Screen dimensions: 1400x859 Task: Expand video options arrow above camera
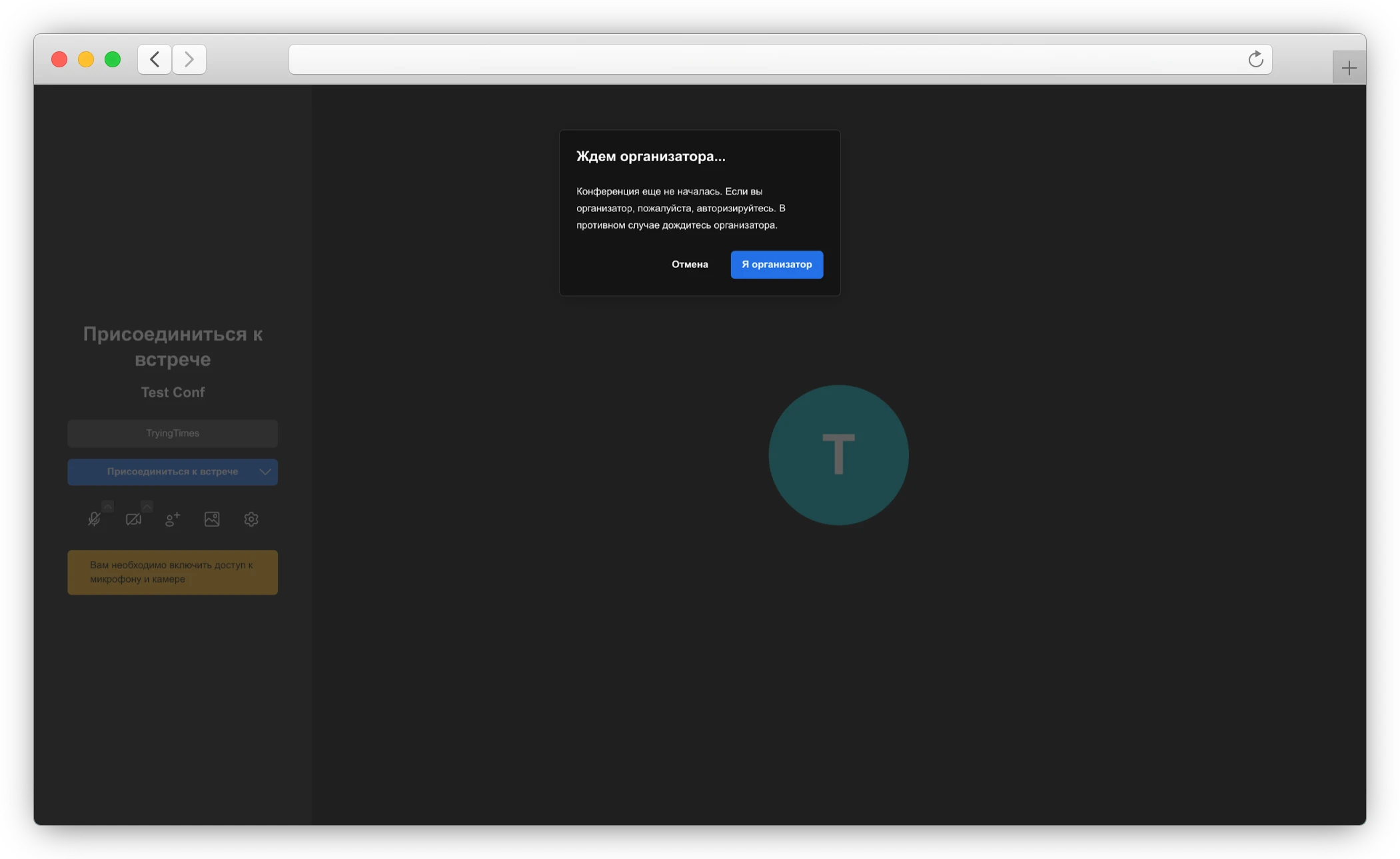[x=147, y=506]
